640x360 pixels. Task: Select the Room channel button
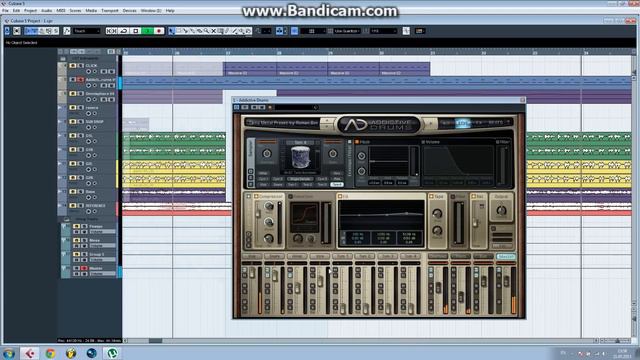tap(460, 256)
